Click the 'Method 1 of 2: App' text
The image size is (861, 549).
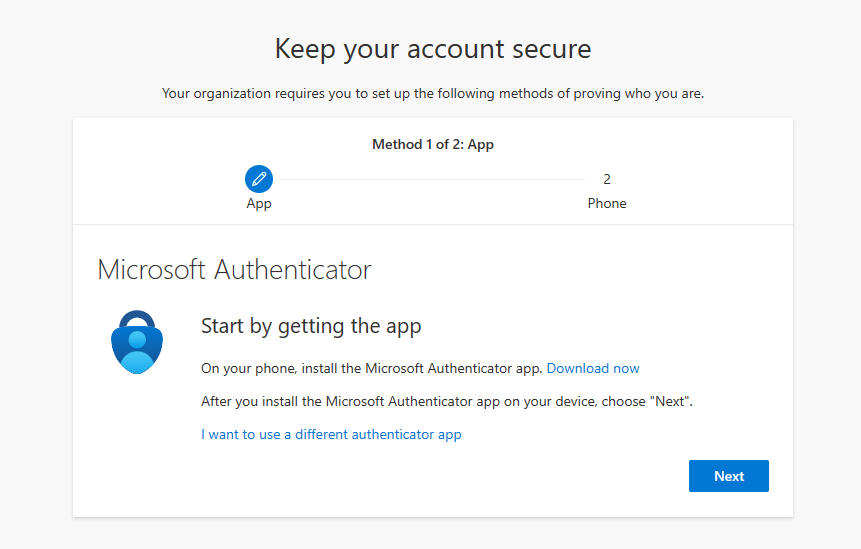coord(433,144)
